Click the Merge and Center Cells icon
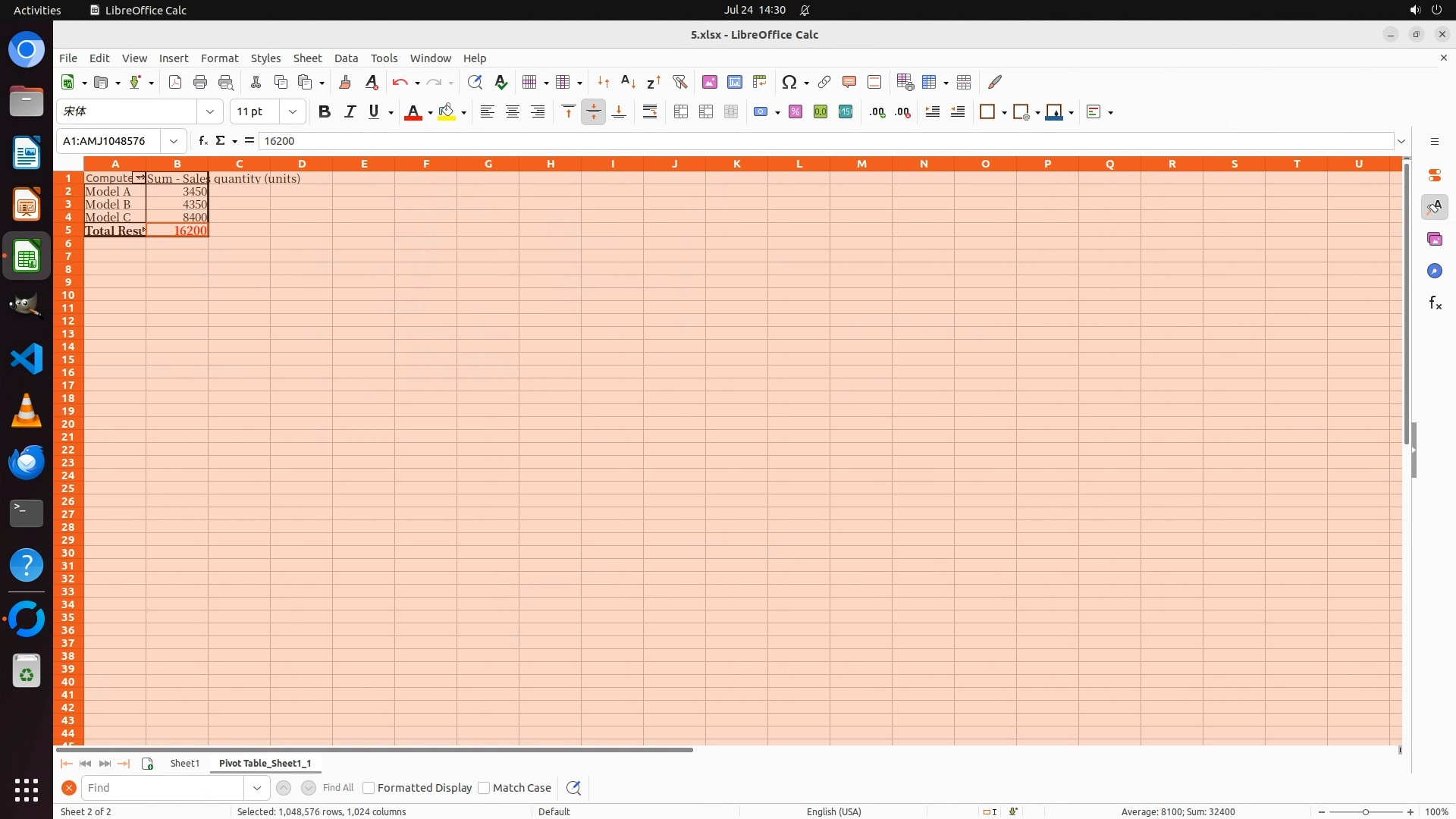 coord(681,112)
